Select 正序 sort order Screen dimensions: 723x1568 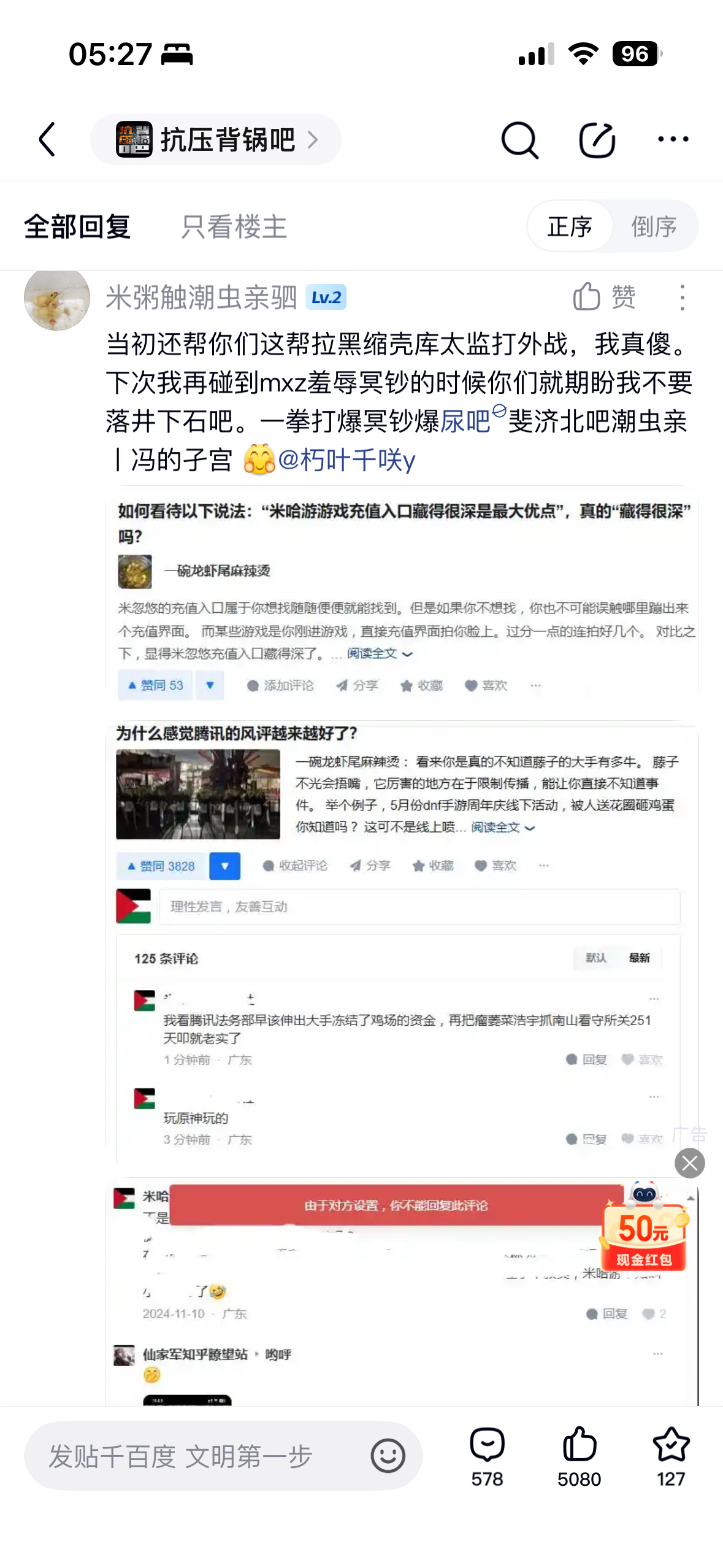(x=570, y=226)
